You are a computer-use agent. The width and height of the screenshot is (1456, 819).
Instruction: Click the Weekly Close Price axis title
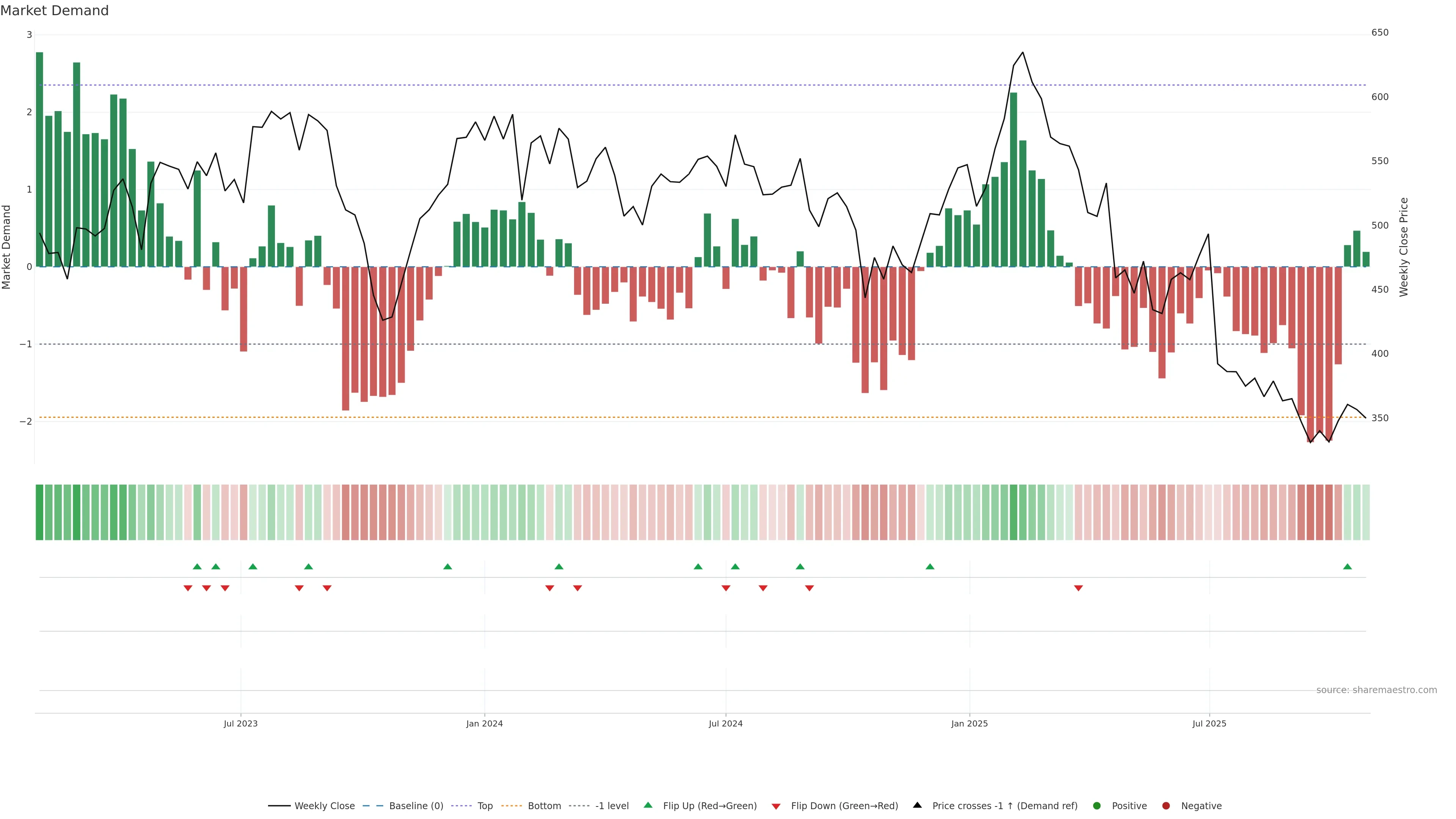point(1403,247)
